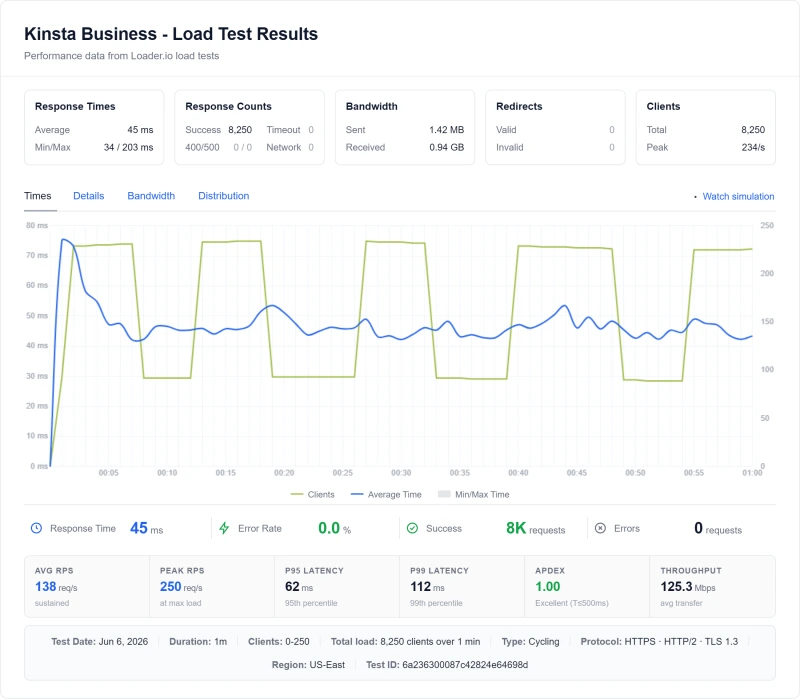Click the Test ID hash value
The height and width of the screenshot is (699, 800).
tap(465, 665)
